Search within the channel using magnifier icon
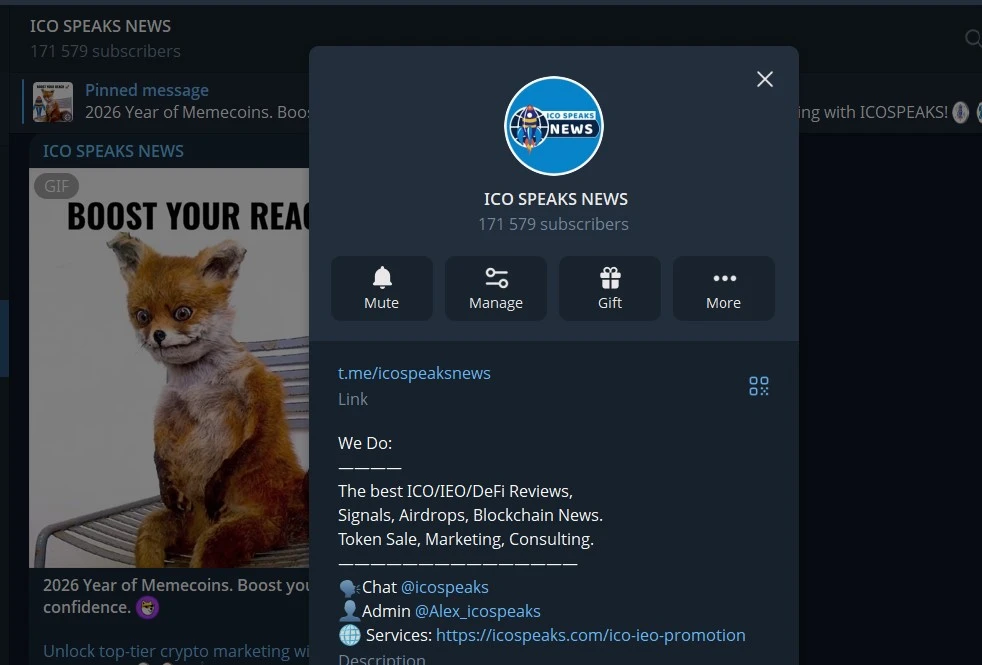982x665 pixels. pos(972,38)
